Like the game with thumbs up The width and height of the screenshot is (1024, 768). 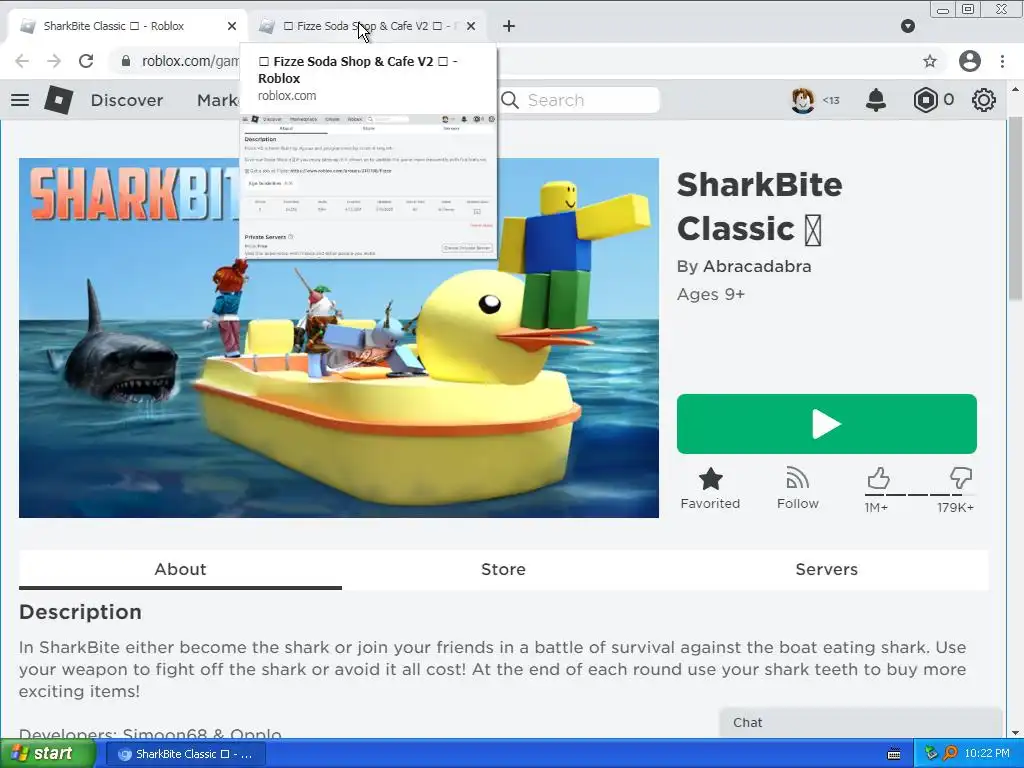[878, 479]
